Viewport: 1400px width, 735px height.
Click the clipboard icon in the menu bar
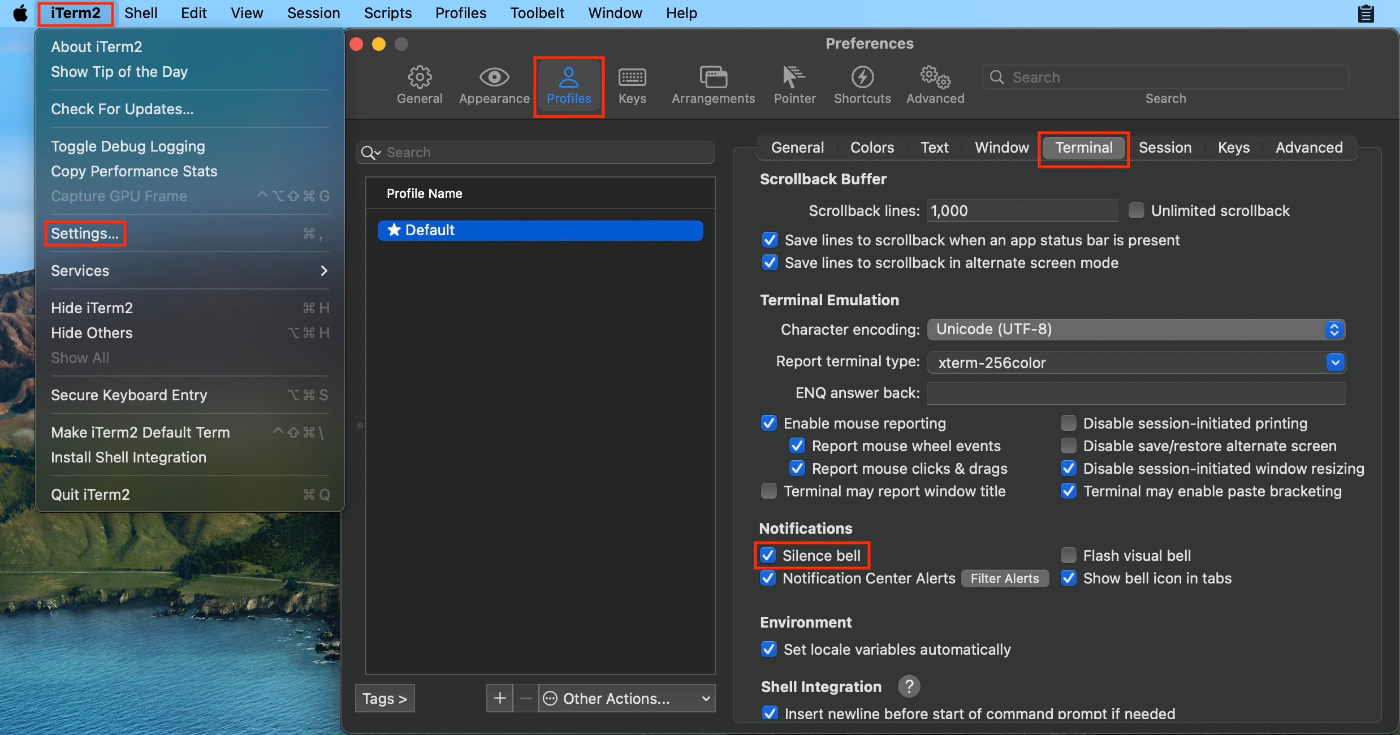click(x=1366, y=13)
